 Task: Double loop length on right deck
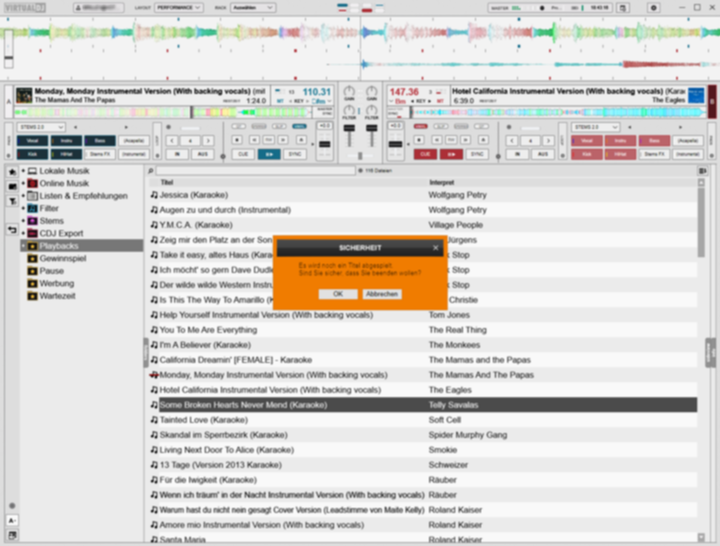(x=548, y=141)
